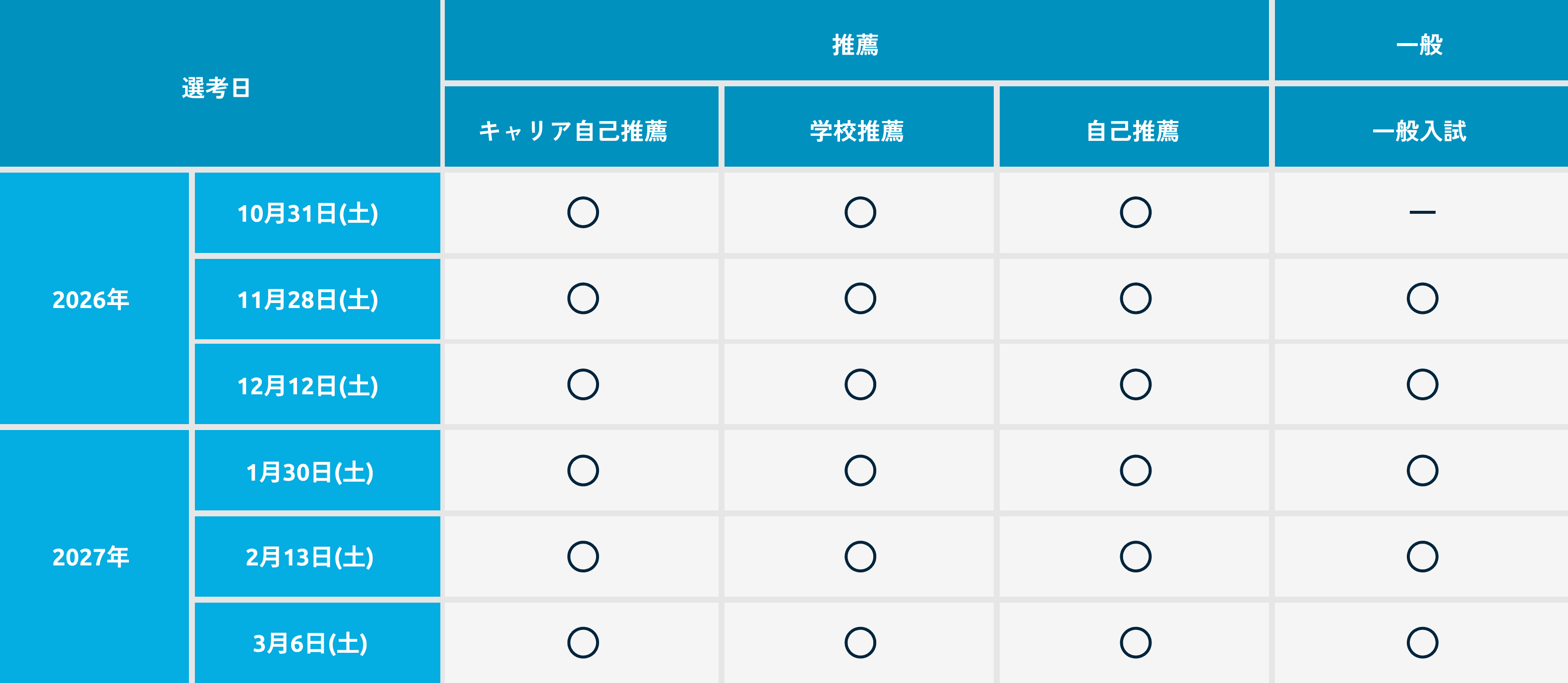Click the 学校推薦 column header
This screenshot has width=1568, height=683.
[857, 130]
